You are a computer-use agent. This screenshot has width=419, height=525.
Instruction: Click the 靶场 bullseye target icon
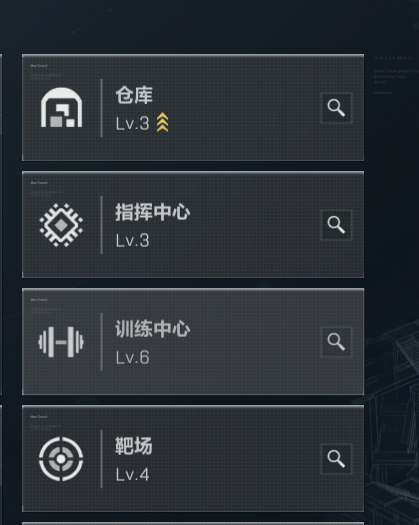click(x=61, y=459)
